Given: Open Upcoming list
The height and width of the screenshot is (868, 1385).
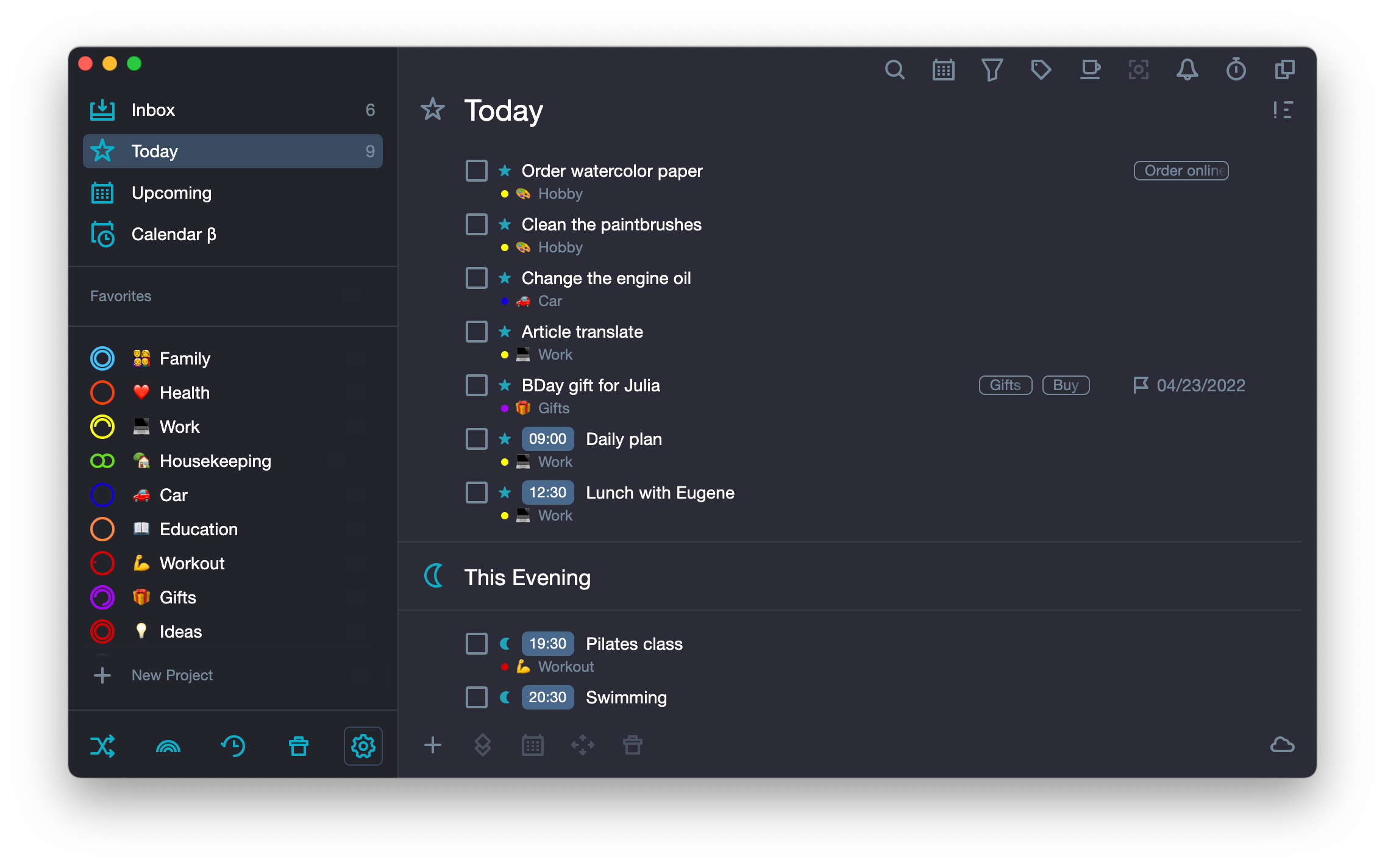Looking at the screenshot, I should 233,193.
